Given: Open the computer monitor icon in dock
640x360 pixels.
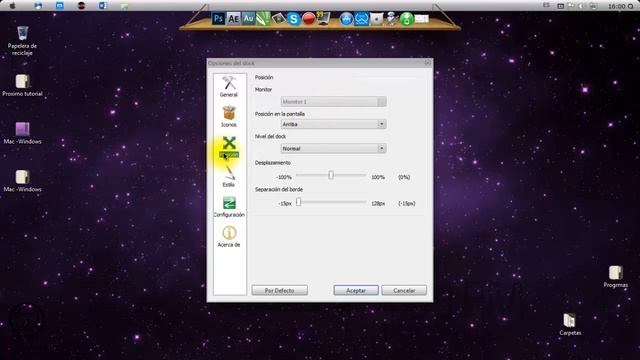Looking at the screenshot, I should (323, 19).
